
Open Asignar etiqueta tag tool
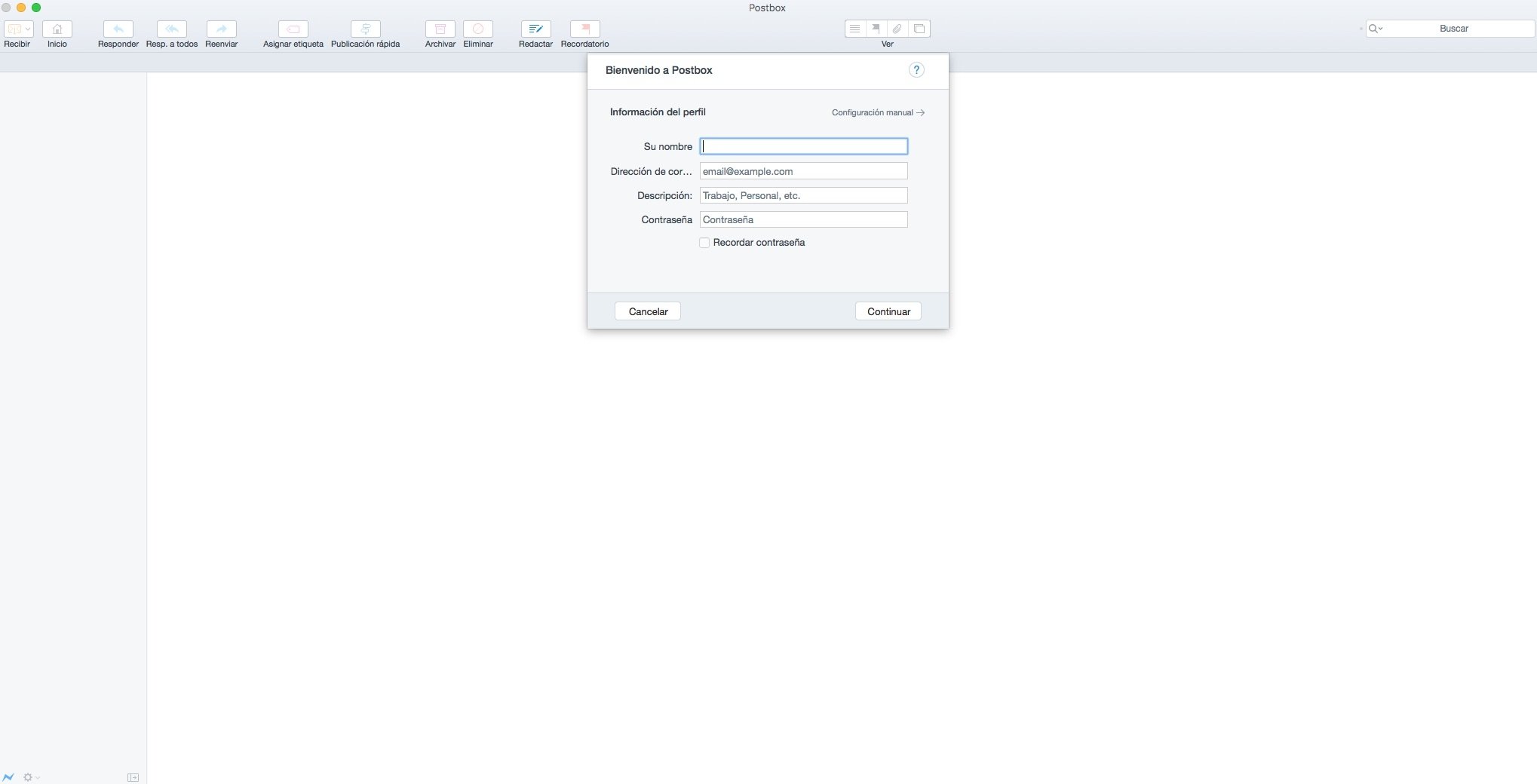click(x=293, y=29)
